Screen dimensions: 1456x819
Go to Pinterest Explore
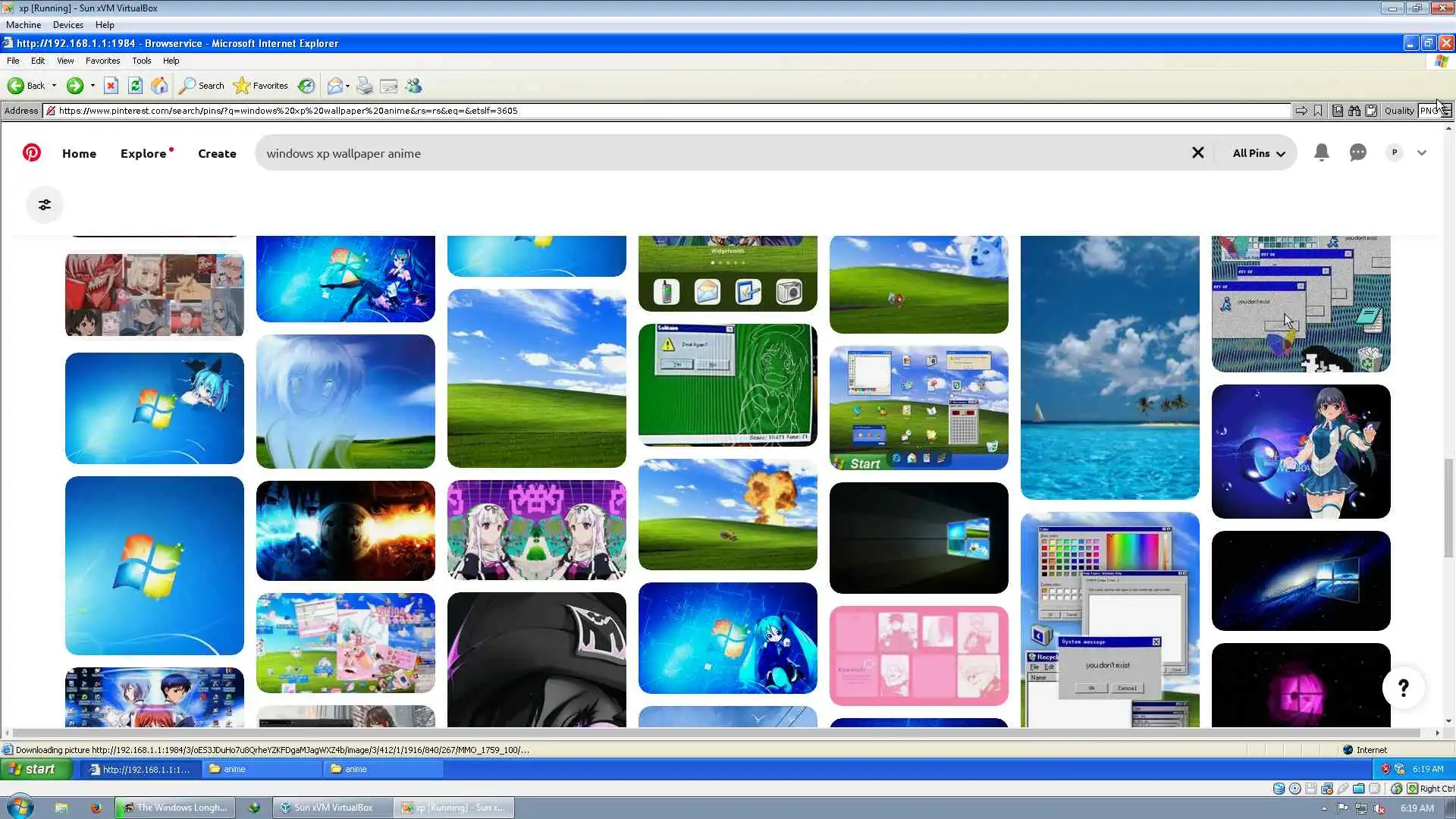[x=143, y=153]
